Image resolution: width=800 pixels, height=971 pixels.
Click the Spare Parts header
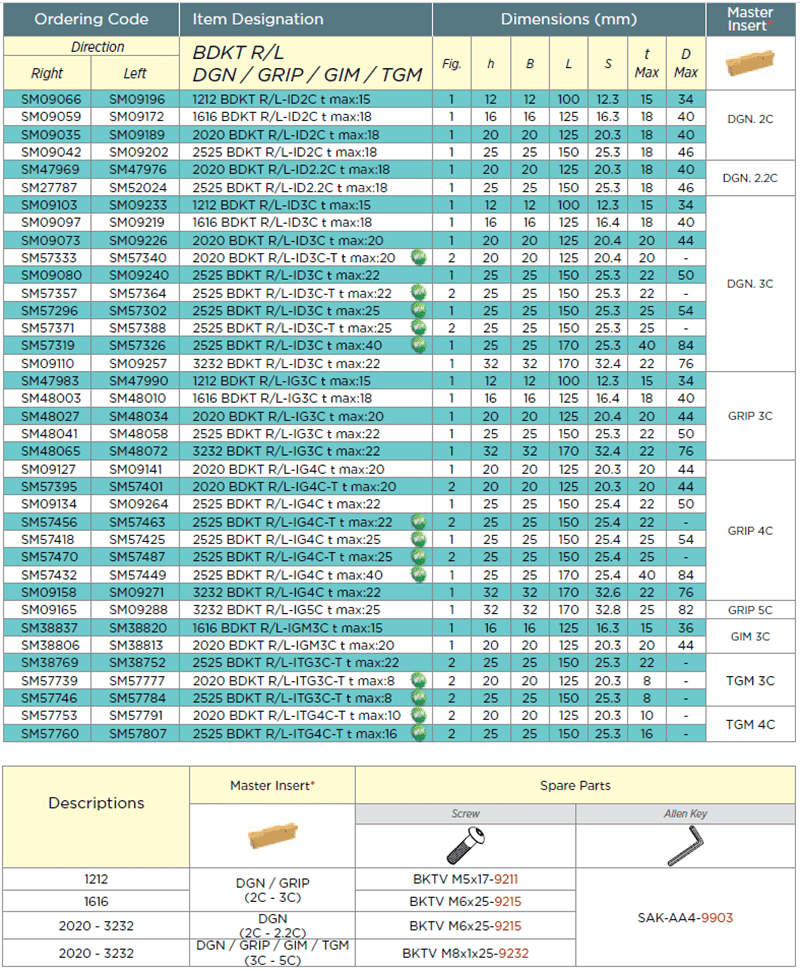[x=575, y=786]
